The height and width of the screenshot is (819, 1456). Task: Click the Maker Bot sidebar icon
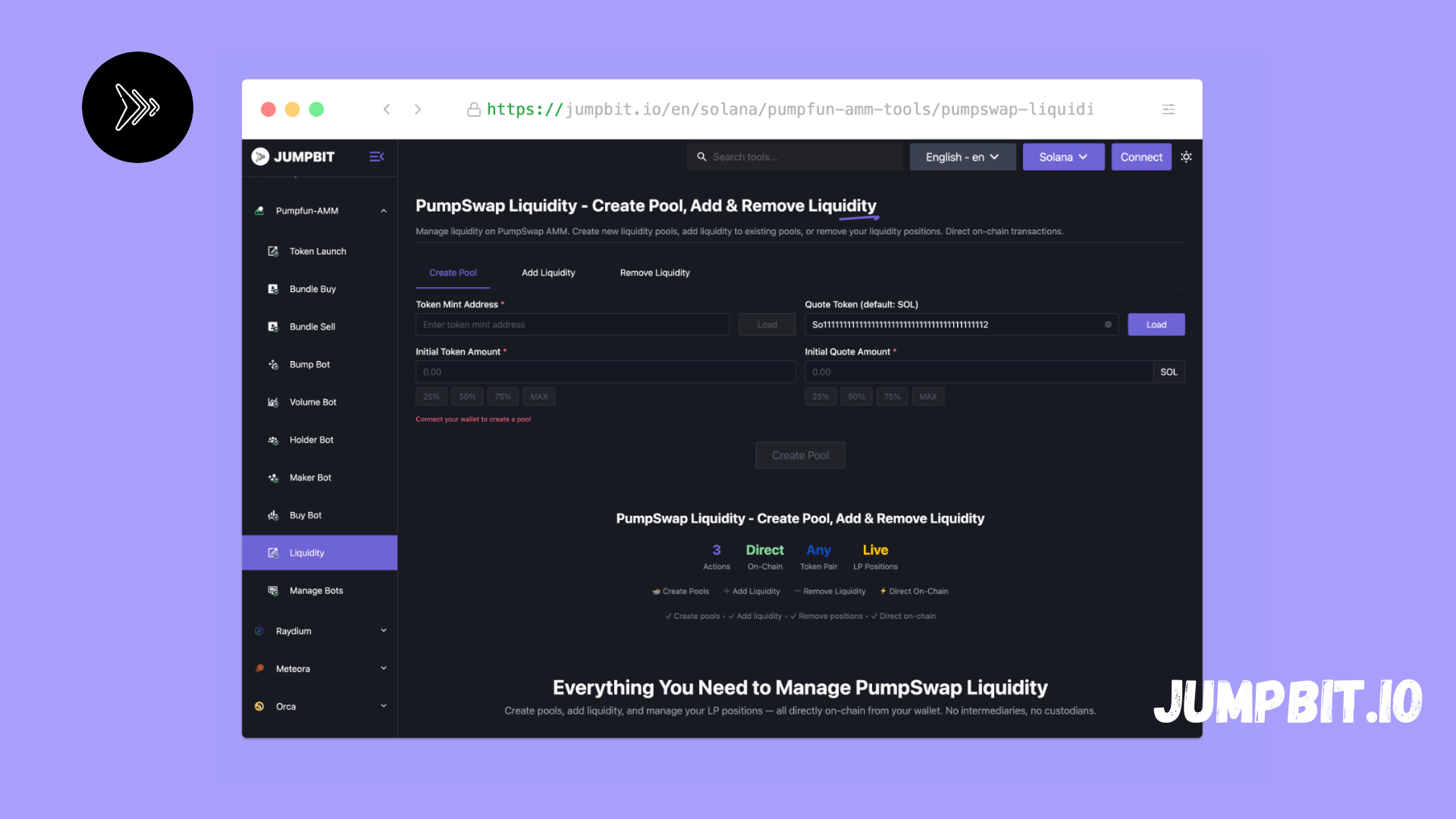point(273,478)
